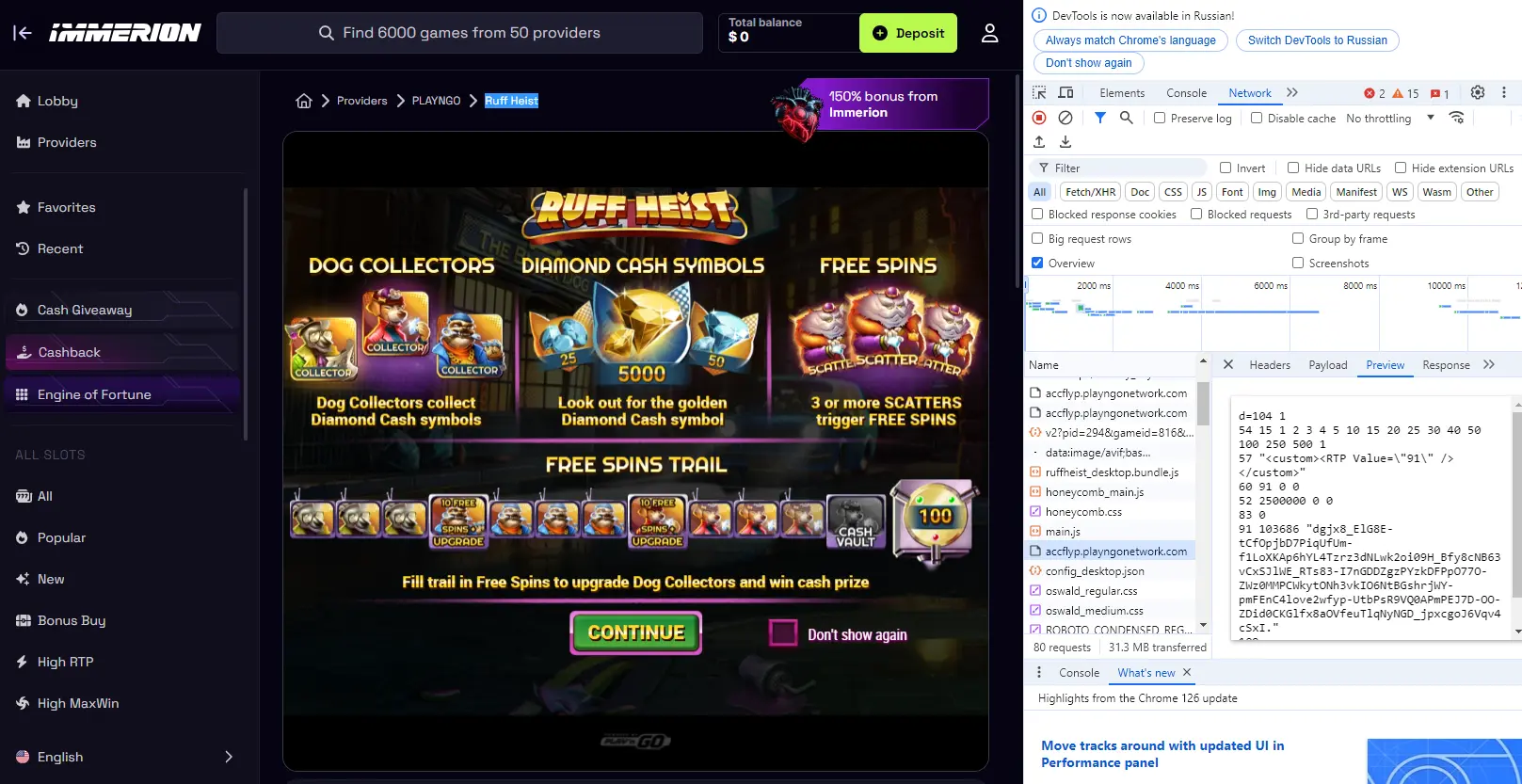Select ruffheist_desktop.bundle.js request
This screenshot has height=784, width=1522.
(1111, 472)
